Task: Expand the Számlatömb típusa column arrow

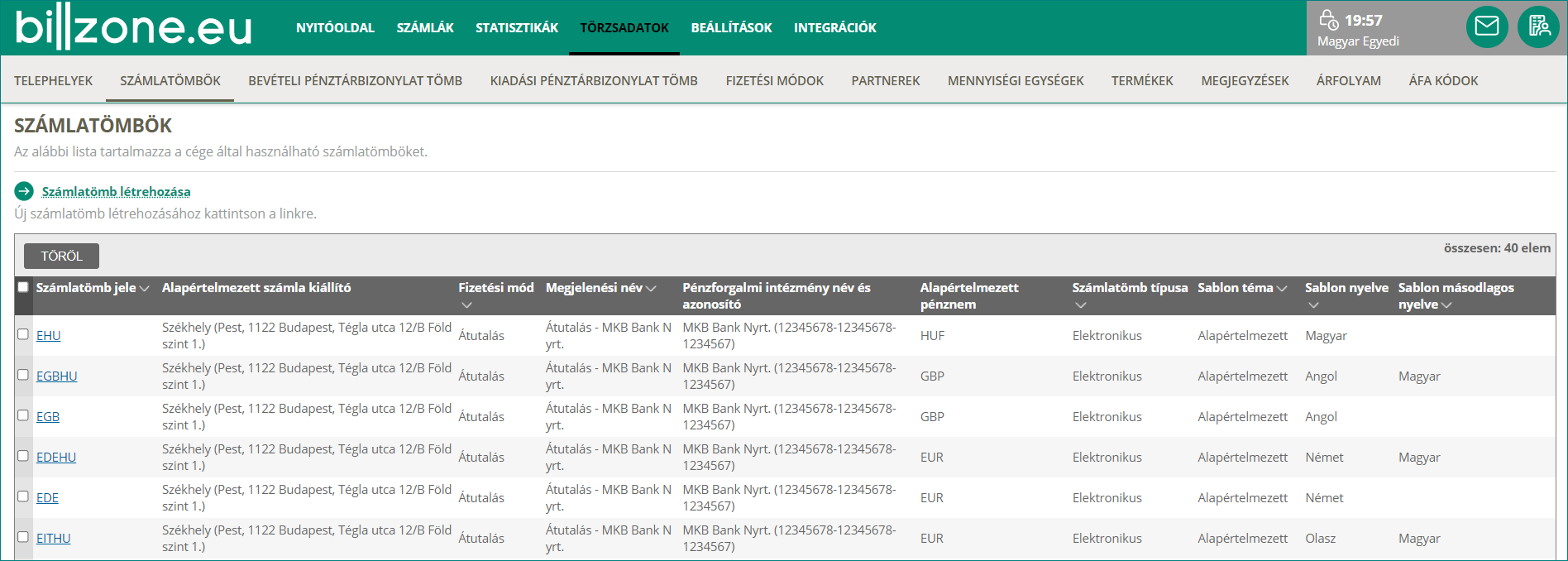Action: coord(1081,305)
